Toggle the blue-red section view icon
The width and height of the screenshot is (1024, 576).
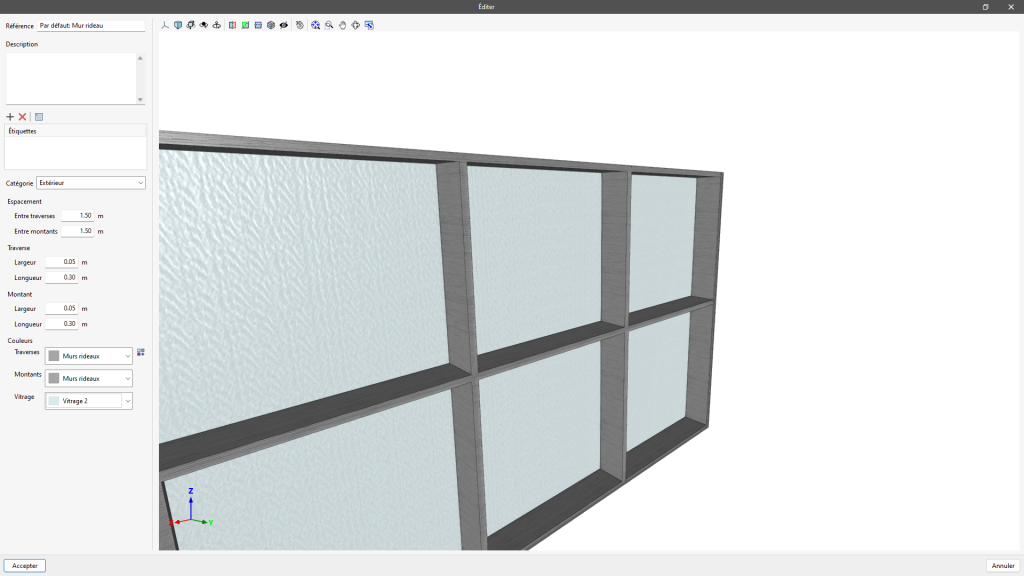point(232,25)
